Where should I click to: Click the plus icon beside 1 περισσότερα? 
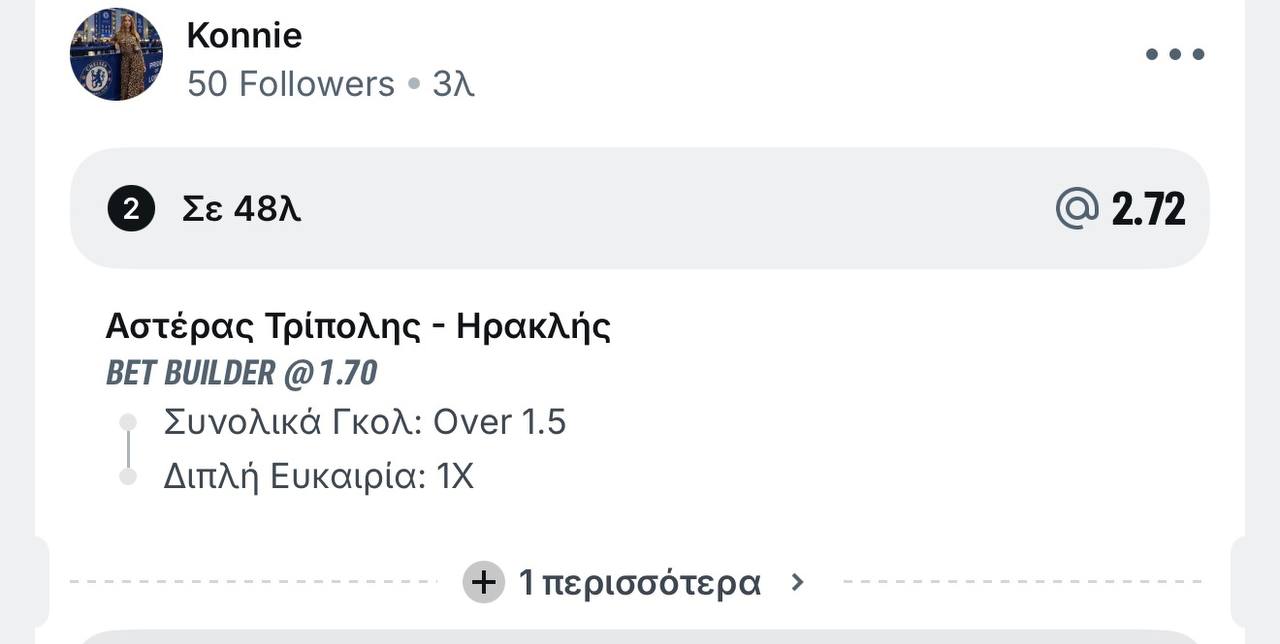pyautogui.click(x=484, y=582)
